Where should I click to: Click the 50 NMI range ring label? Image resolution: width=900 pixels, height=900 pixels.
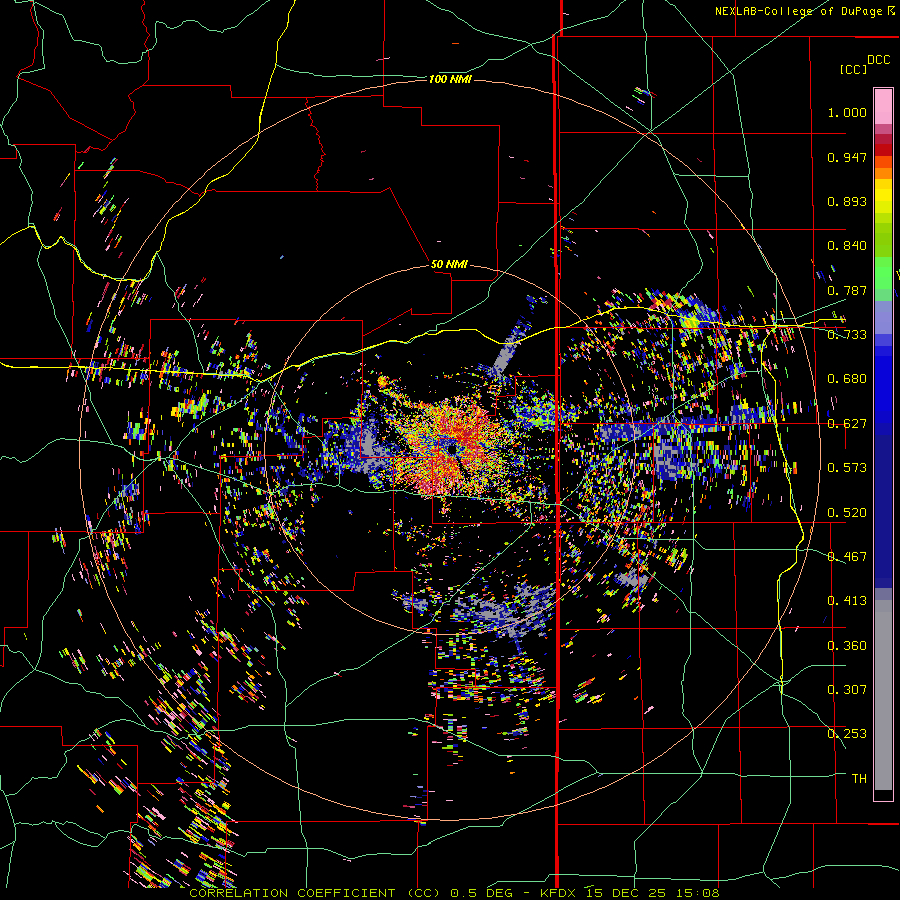[x=449, y=265]
